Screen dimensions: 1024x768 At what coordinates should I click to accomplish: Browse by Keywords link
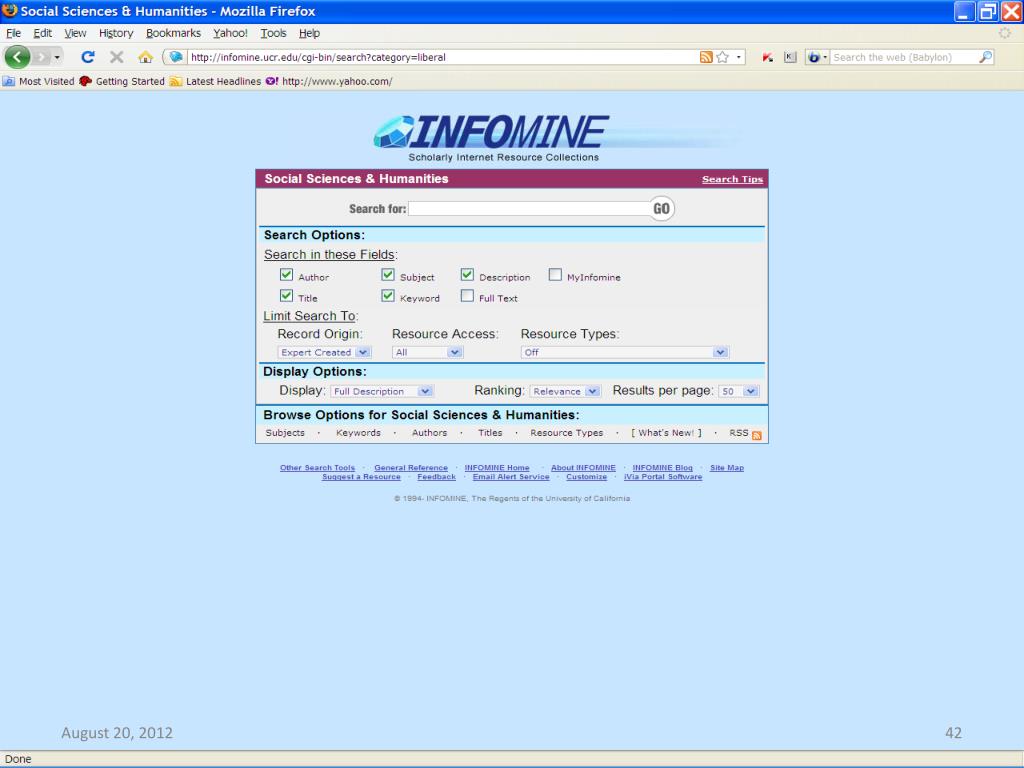(358, 433)
